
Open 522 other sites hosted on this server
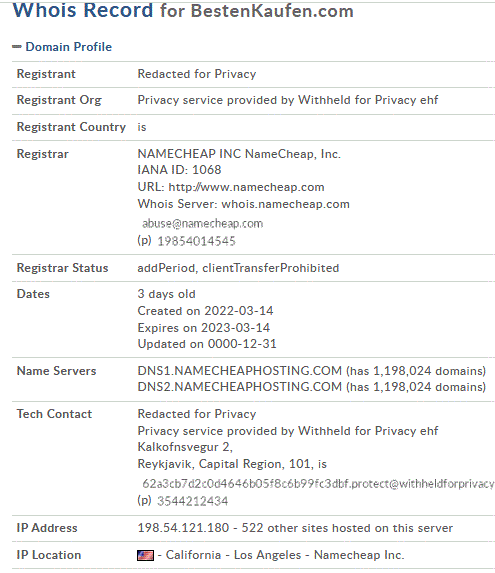pos(347,528)
